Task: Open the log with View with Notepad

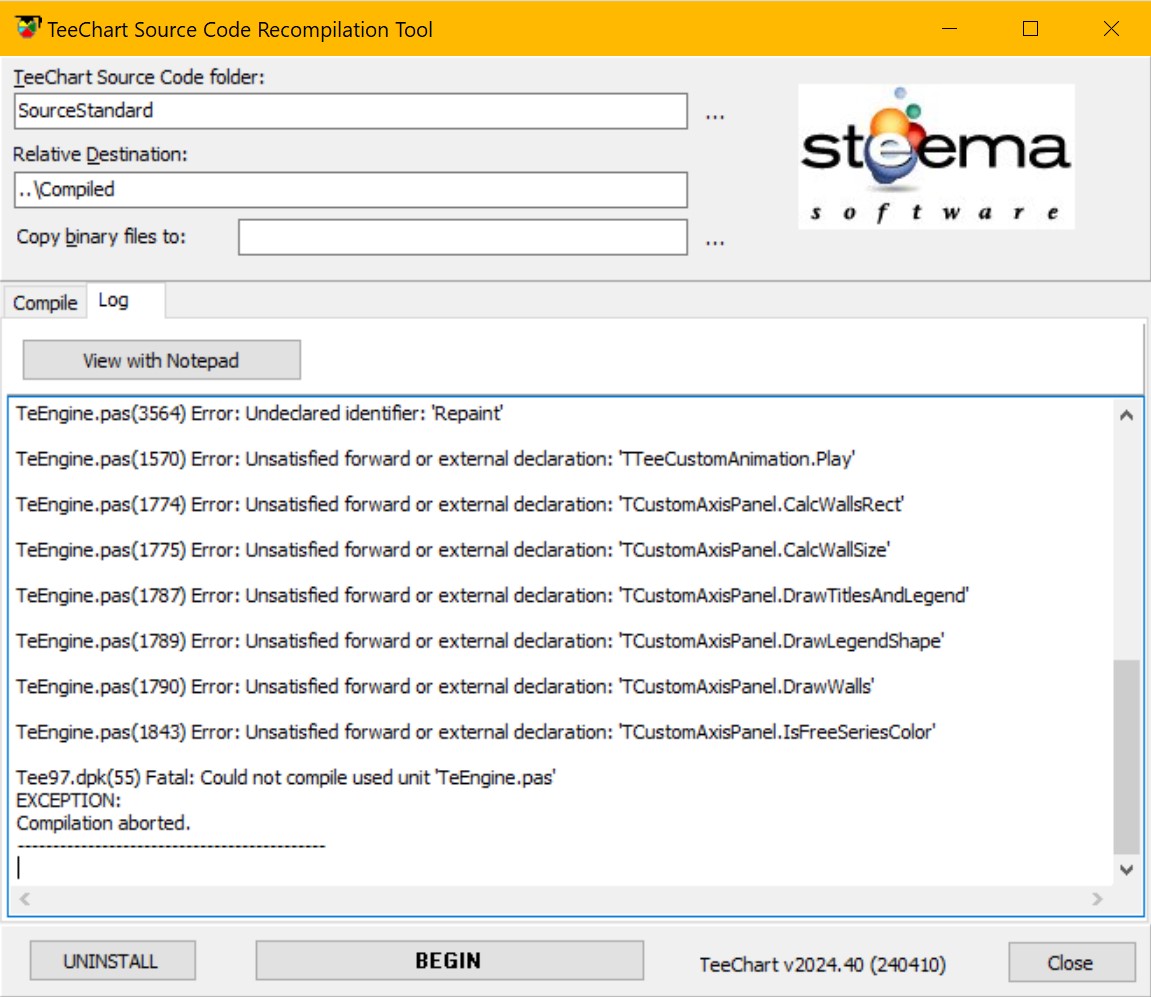Action: [161, 360]
